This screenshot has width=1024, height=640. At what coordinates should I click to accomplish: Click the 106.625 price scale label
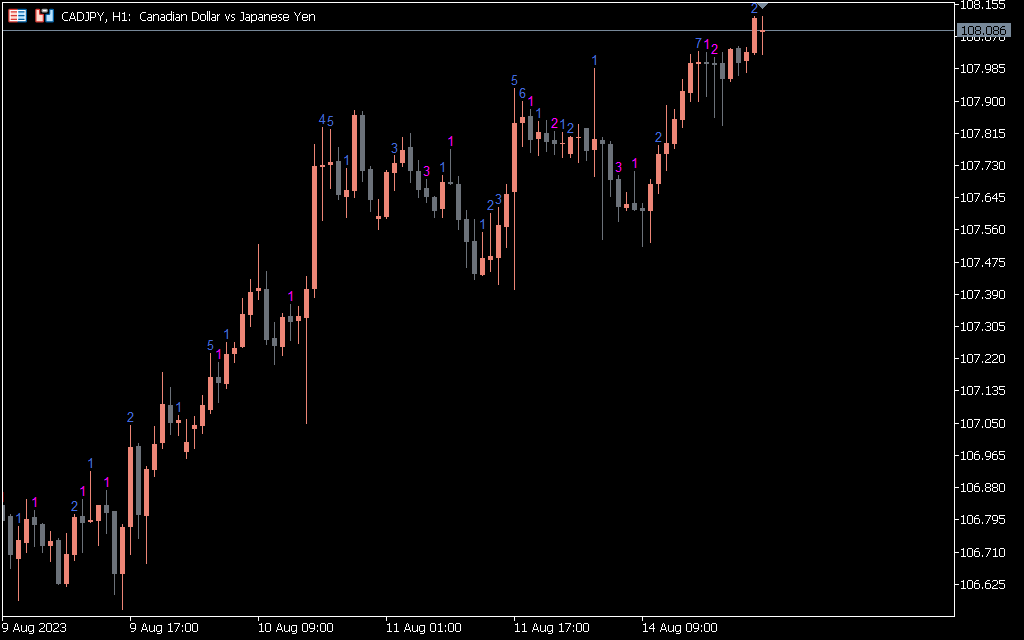pyautogui.click(x=982, y=584)
